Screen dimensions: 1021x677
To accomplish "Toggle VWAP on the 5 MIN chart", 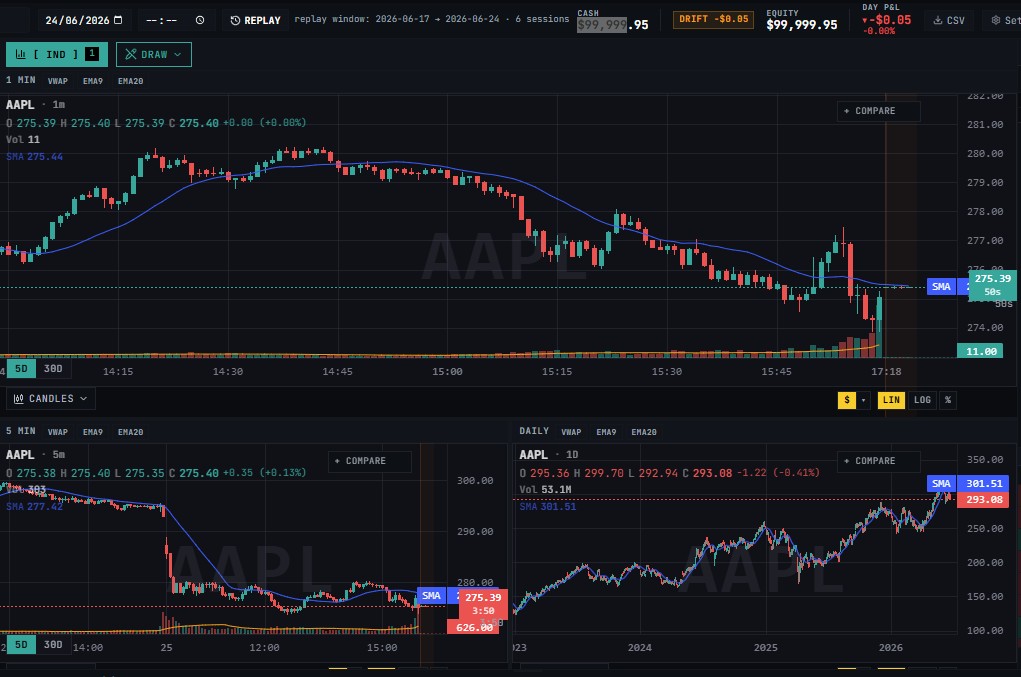I will (57, 432).
